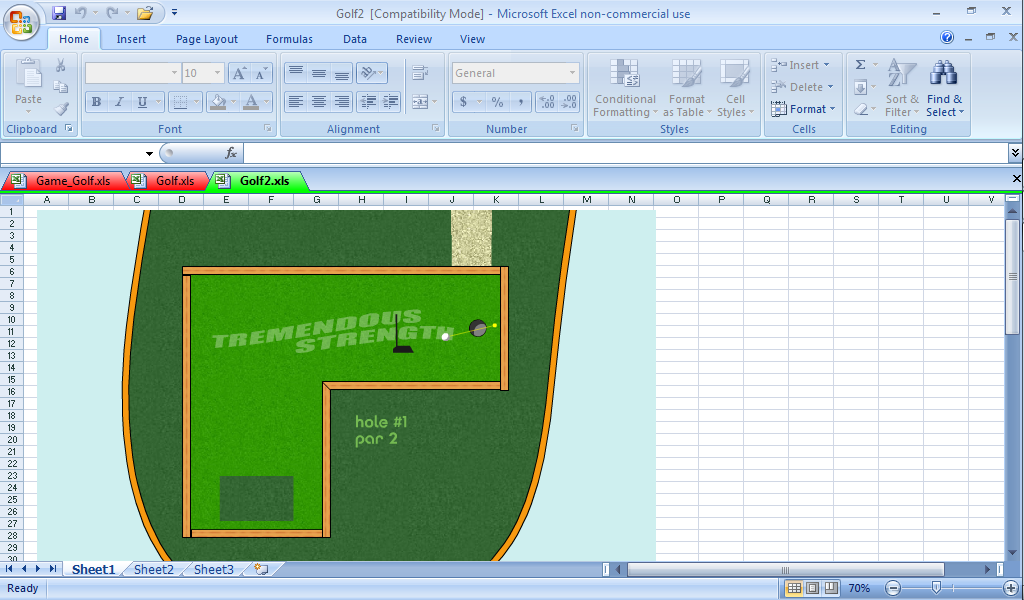Screen dimensions: 1024x600
Task: Open the Page Layout ribbon tab
Action: (207, 39)
